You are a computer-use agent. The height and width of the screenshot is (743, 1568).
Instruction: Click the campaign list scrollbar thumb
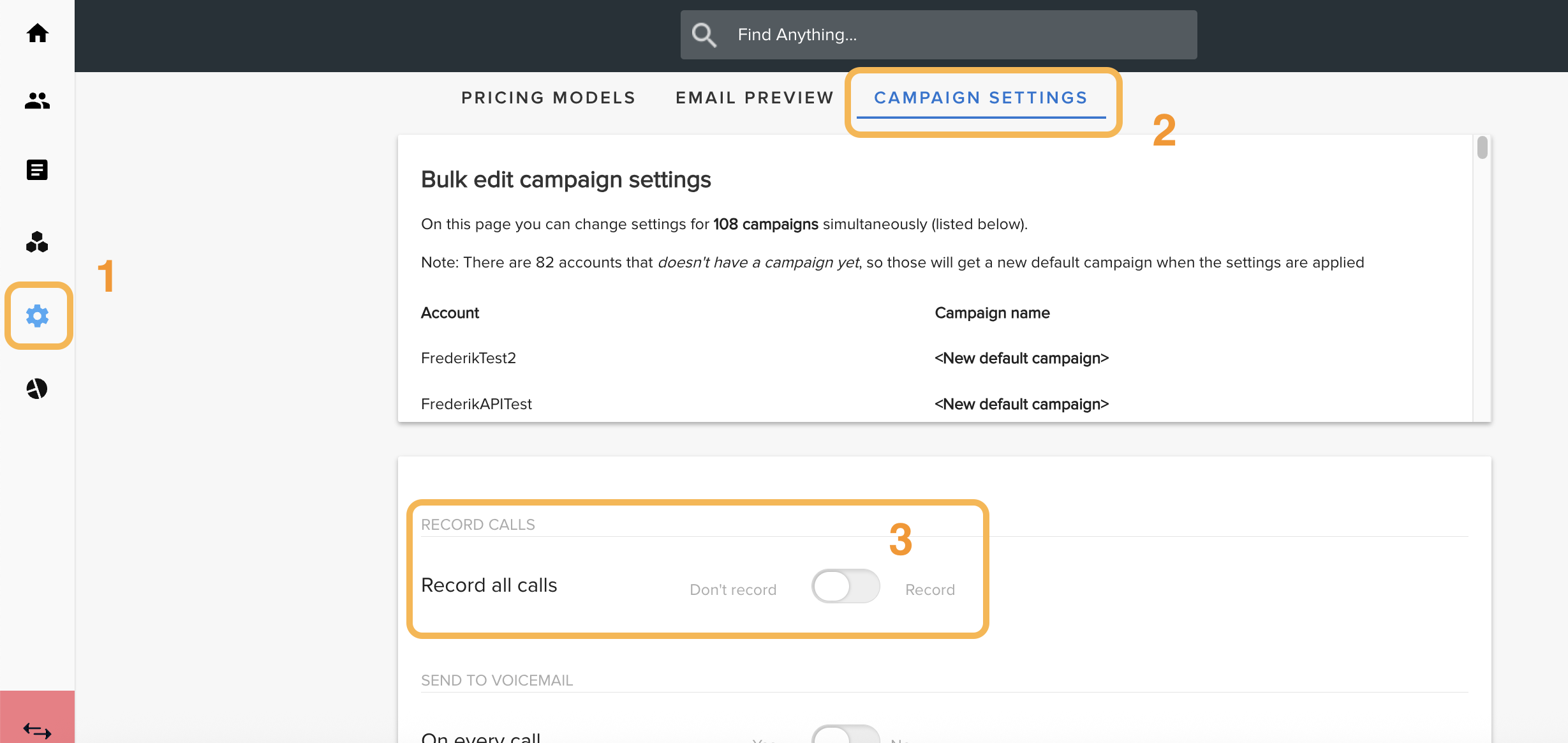[1482, 147]
